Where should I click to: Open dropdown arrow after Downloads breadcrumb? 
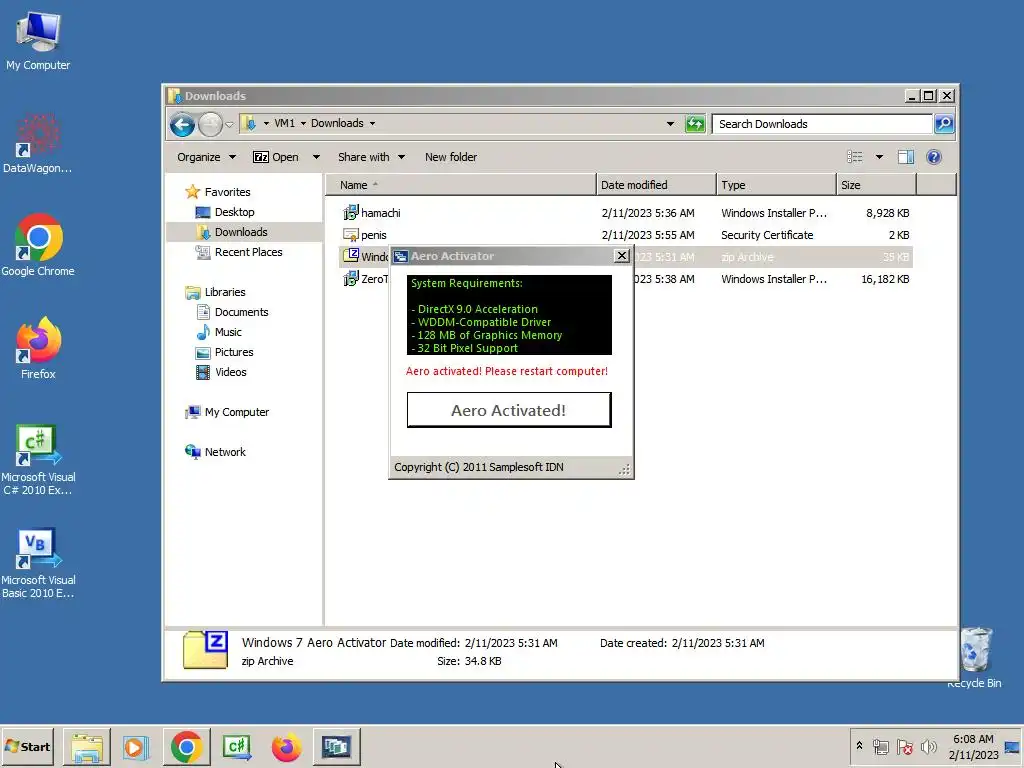point(372,123)
